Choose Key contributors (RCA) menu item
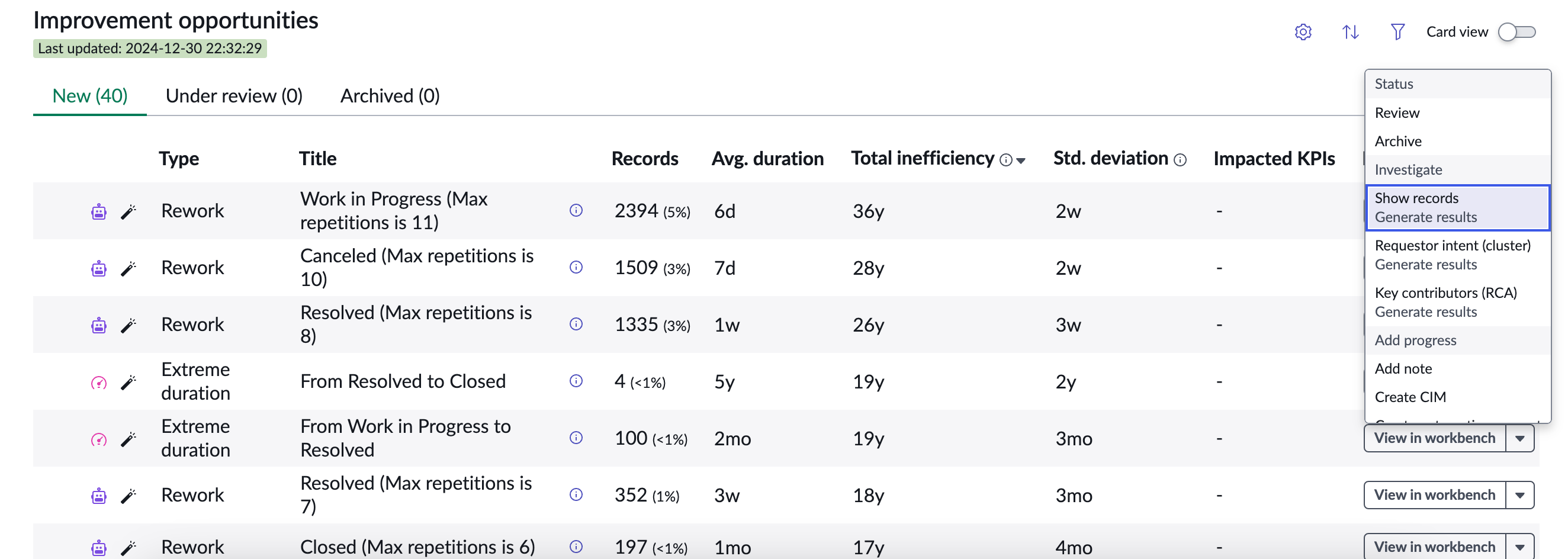 (1457, 302)
